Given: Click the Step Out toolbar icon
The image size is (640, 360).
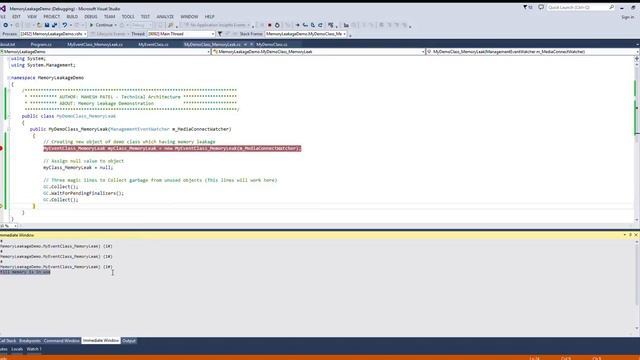Looking at the screenshot, I should click(x=320, y=25).
